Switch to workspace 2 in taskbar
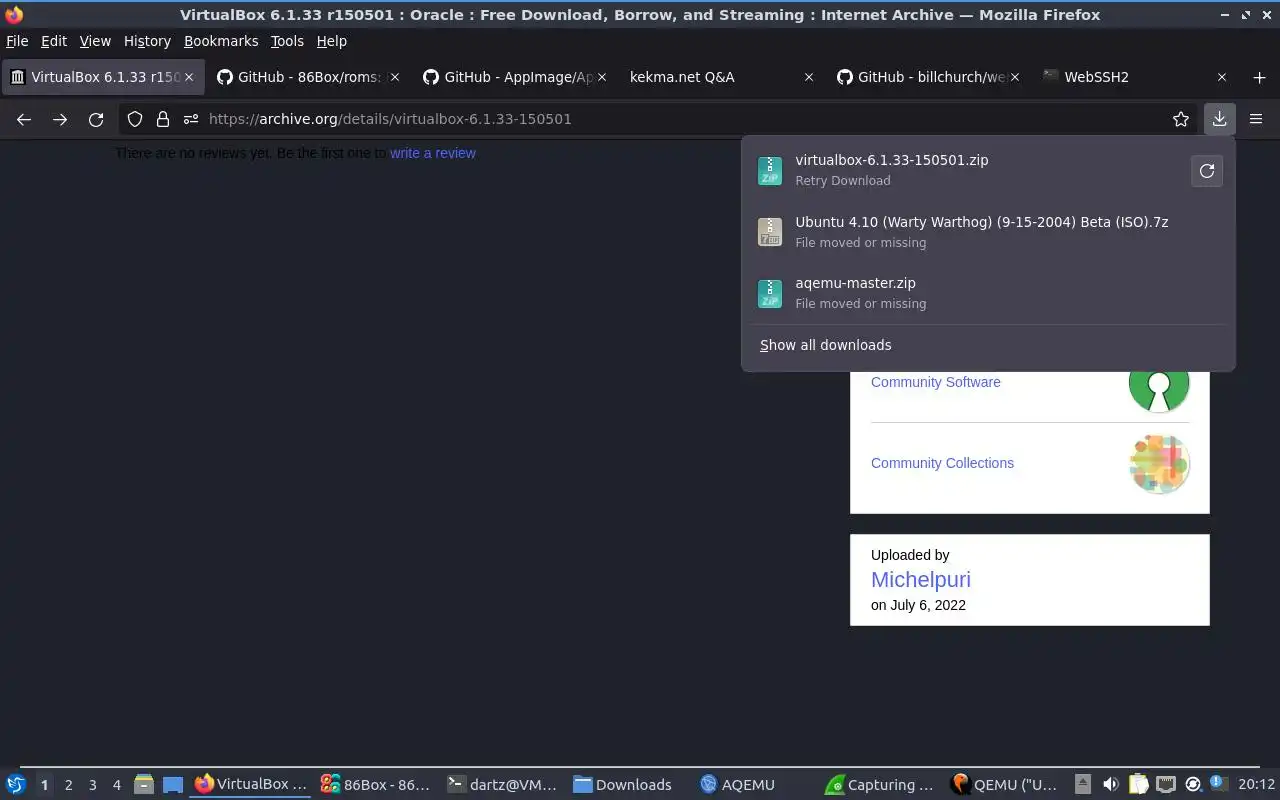Viewport: 1280px width, 800px height. (69, 785)
